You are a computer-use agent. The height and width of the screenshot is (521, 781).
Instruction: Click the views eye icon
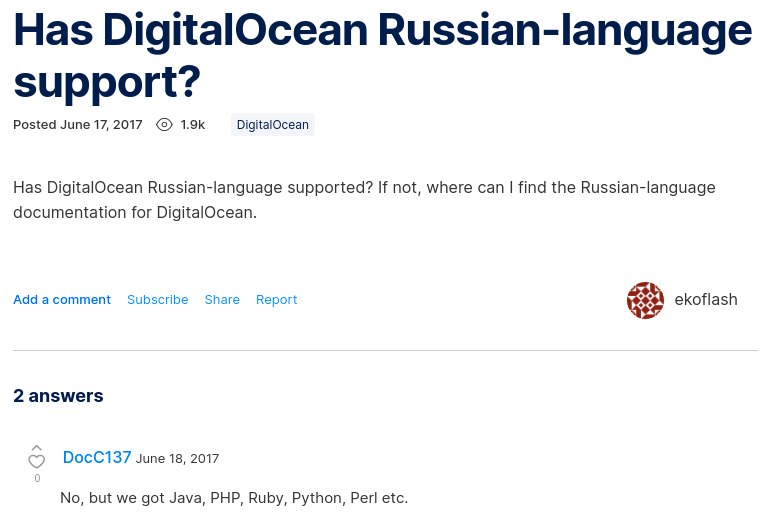click(164, 125)
